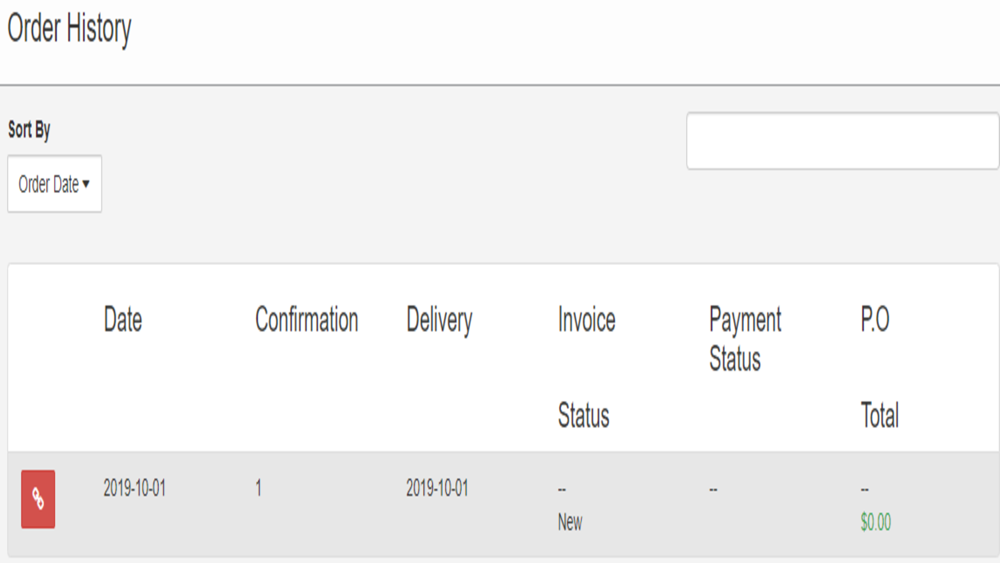Screen dimensions: 1000x563
Task: Click the Status column subheader
Action: (x=584, y=415)
